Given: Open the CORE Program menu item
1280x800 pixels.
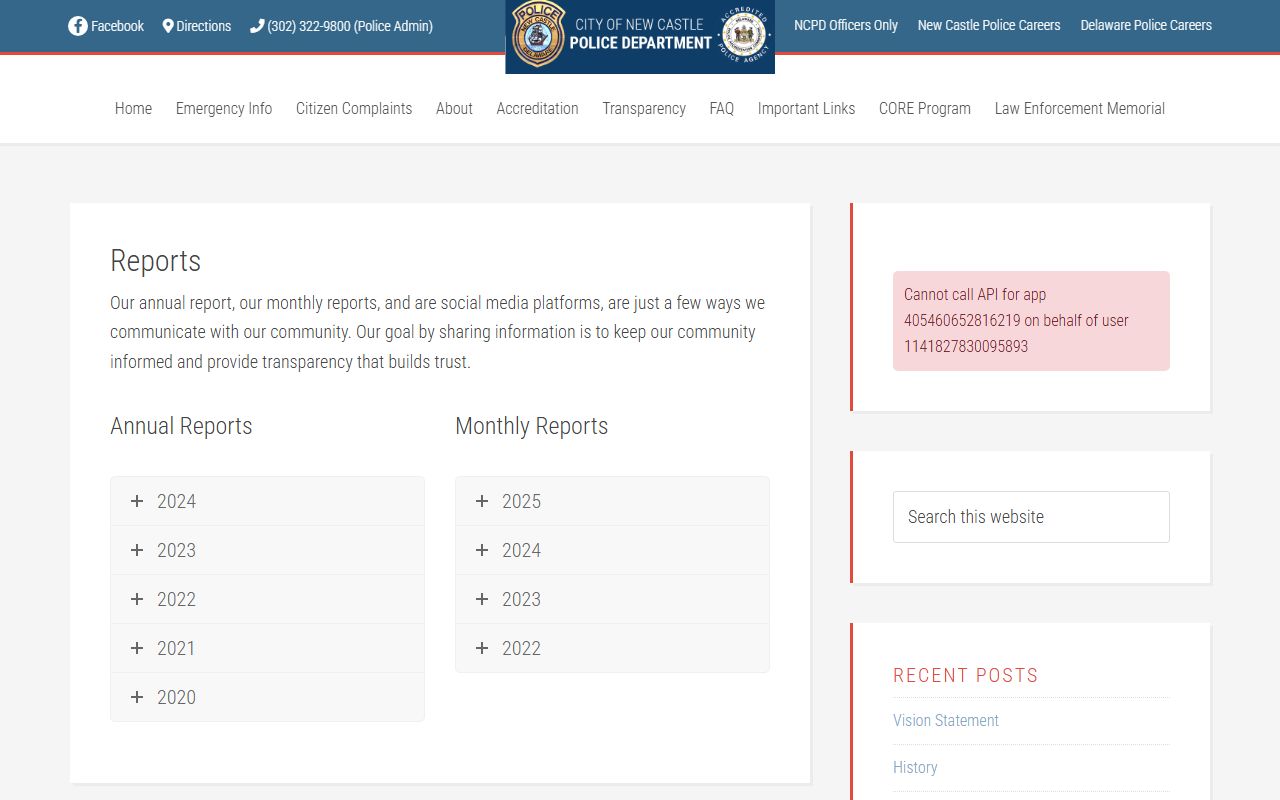Looking at the screenshot, I should [925, 108].
